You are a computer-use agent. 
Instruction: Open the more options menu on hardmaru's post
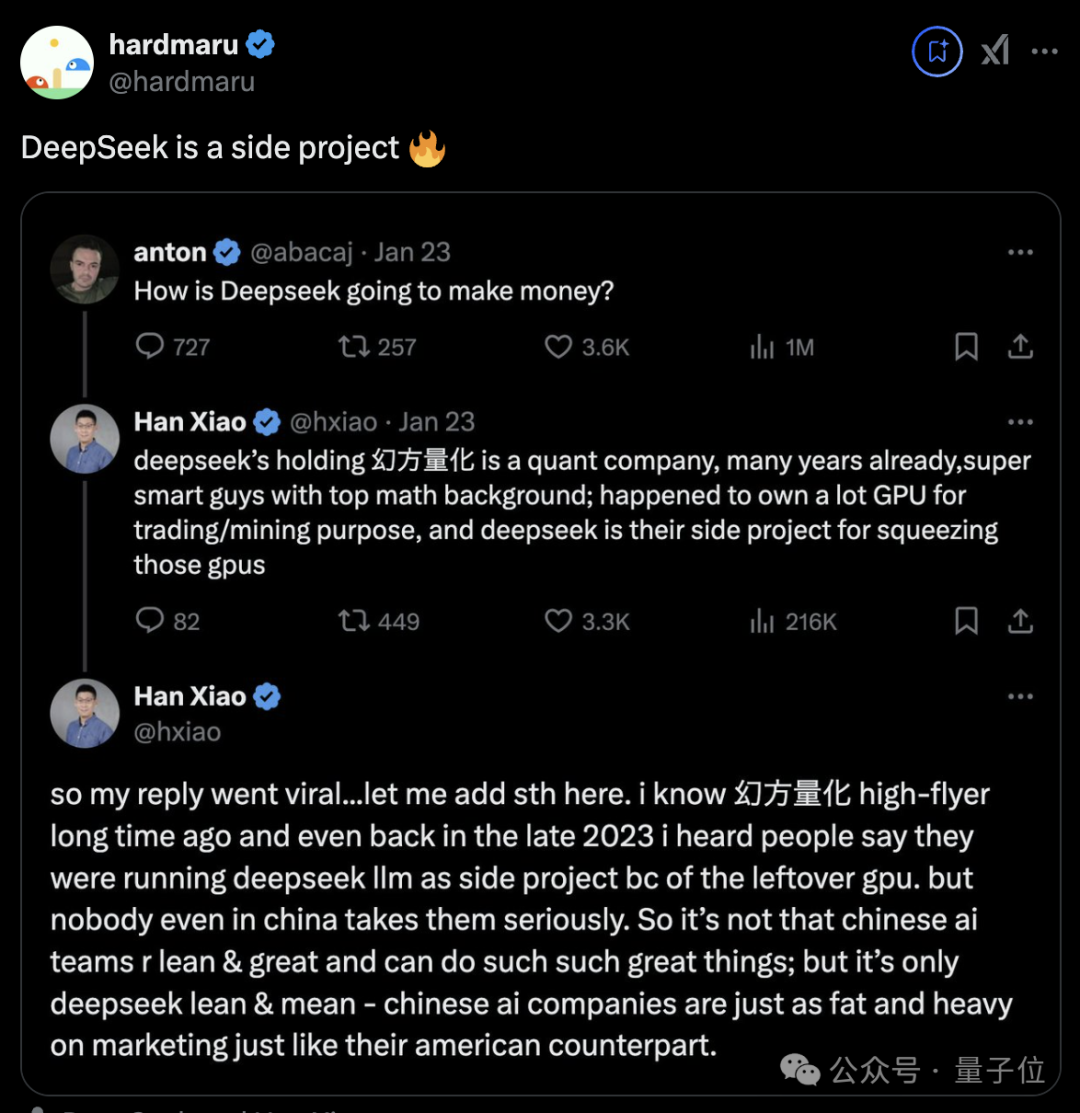[1044, 51]
